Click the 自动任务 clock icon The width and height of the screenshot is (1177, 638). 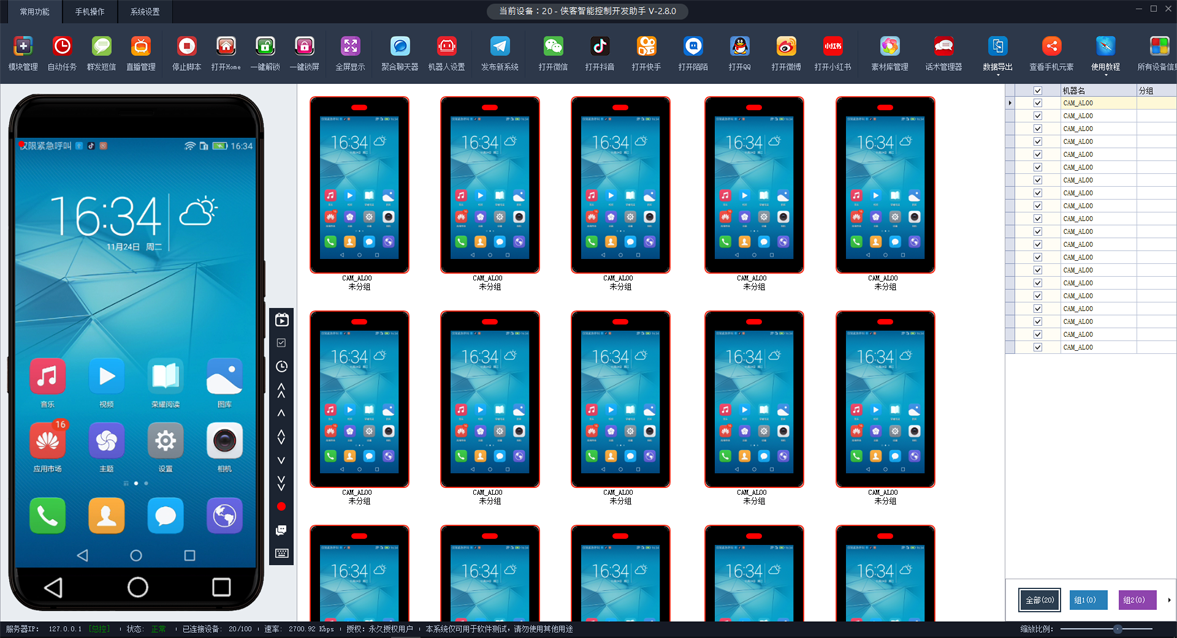click(62, 47)
